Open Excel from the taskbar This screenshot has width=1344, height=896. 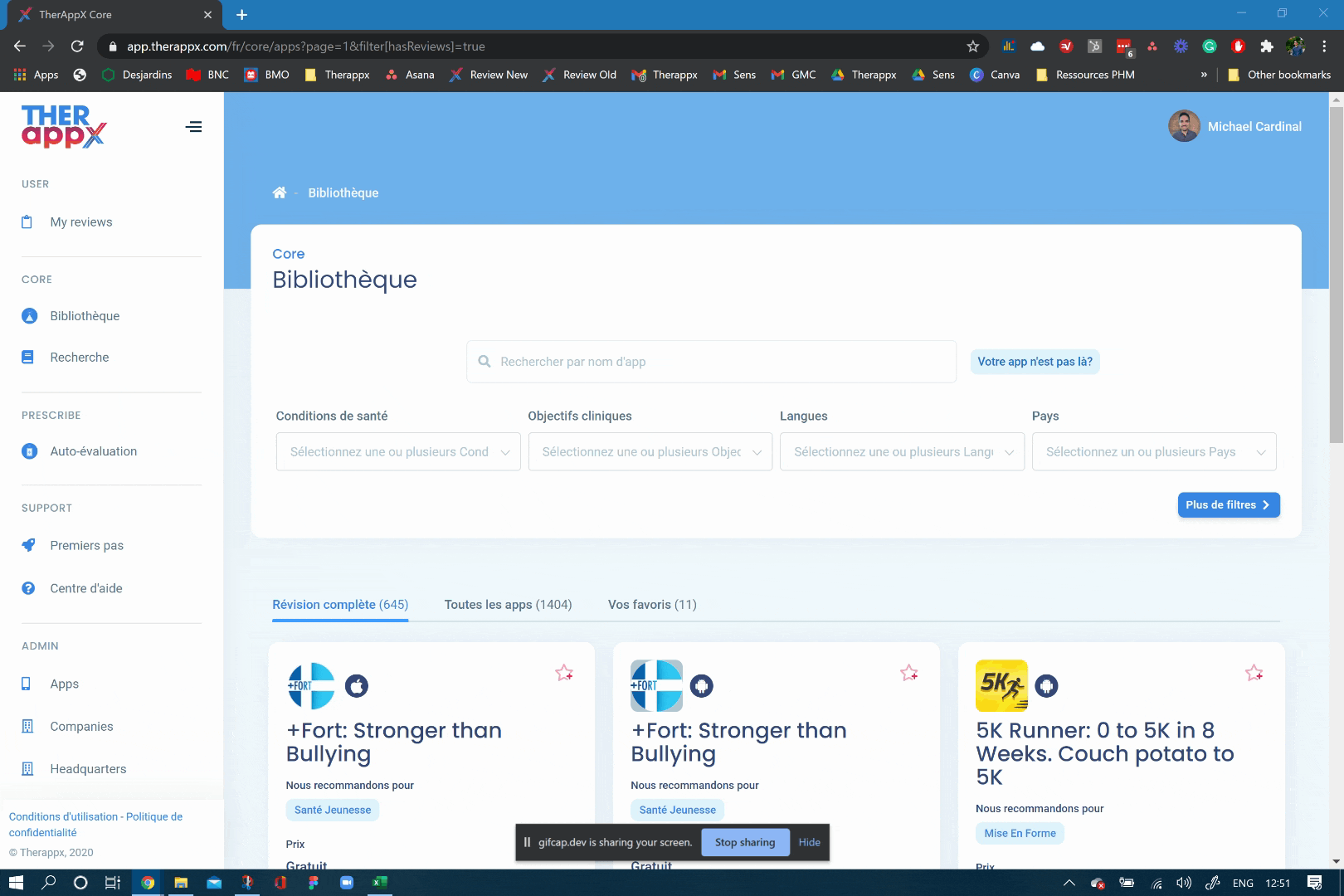[379, 883]
